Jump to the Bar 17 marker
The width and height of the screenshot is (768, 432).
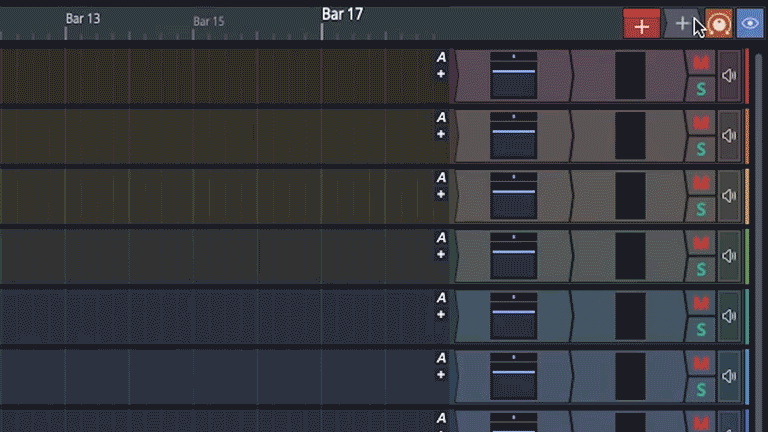(342, 14)
